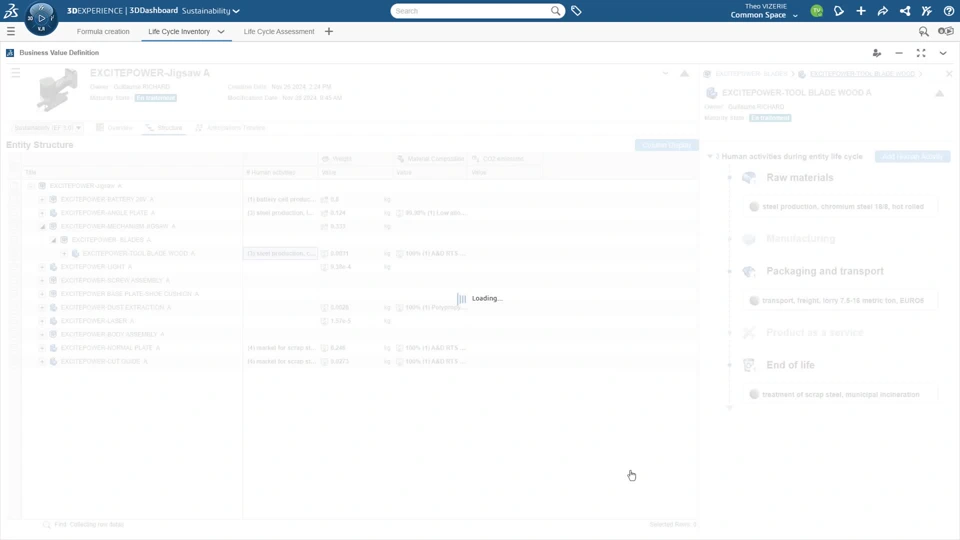The height and width of the screenshot is (540, 960).
Task: Follow the EXCITEPOWER-TOOL BLADE WOOD breadcrumb link
Action: tap(862, 73)
